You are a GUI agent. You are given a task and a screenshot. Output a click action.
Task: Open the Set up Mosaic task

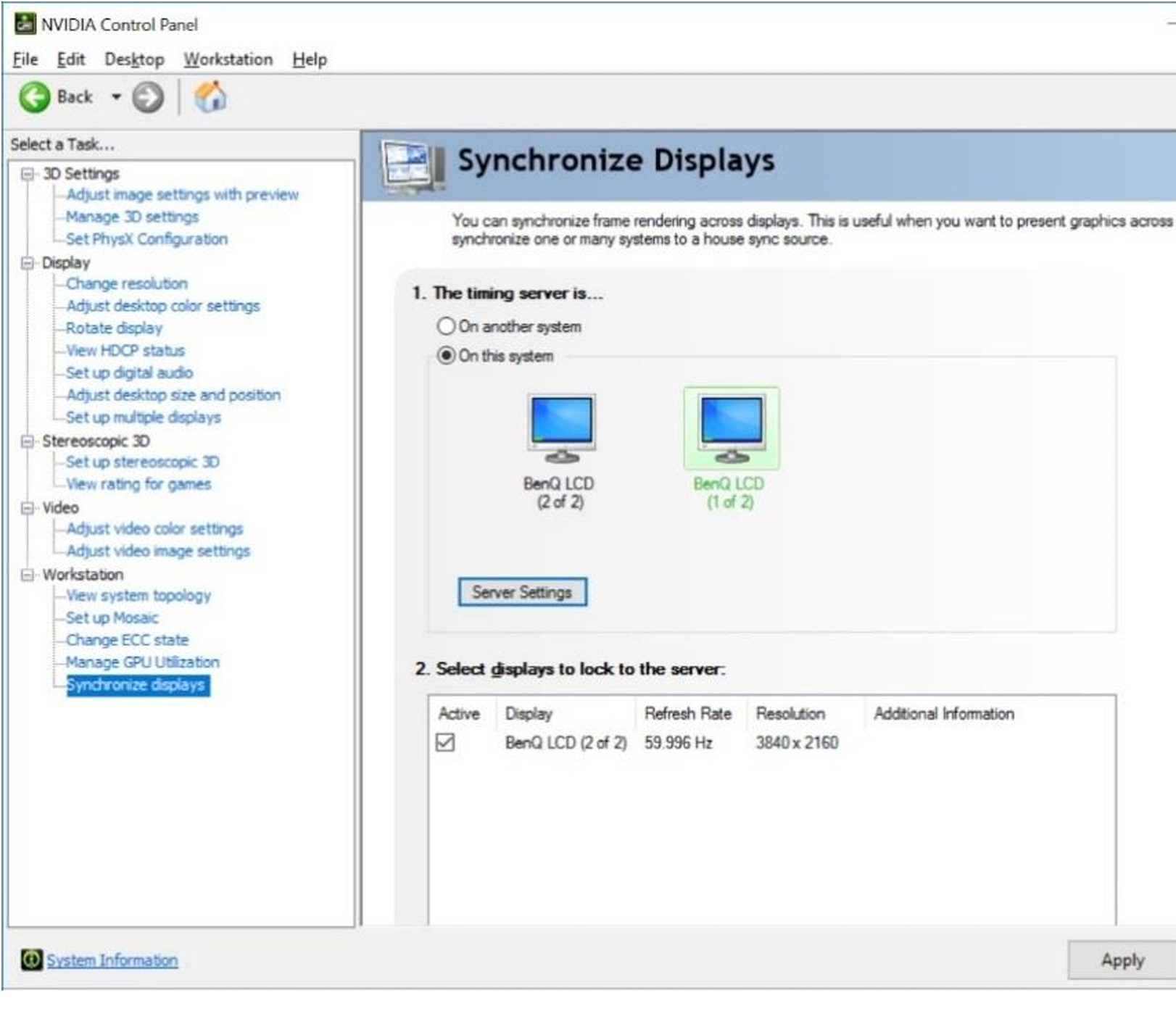(x=112, y=617)
